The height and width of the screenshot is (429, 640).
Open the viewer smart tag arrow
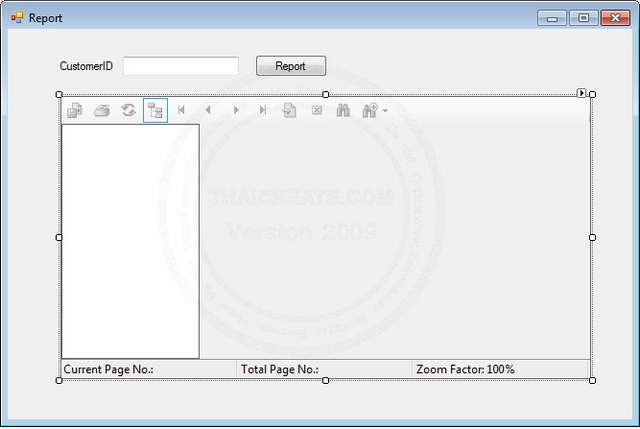tap(581, 93)
